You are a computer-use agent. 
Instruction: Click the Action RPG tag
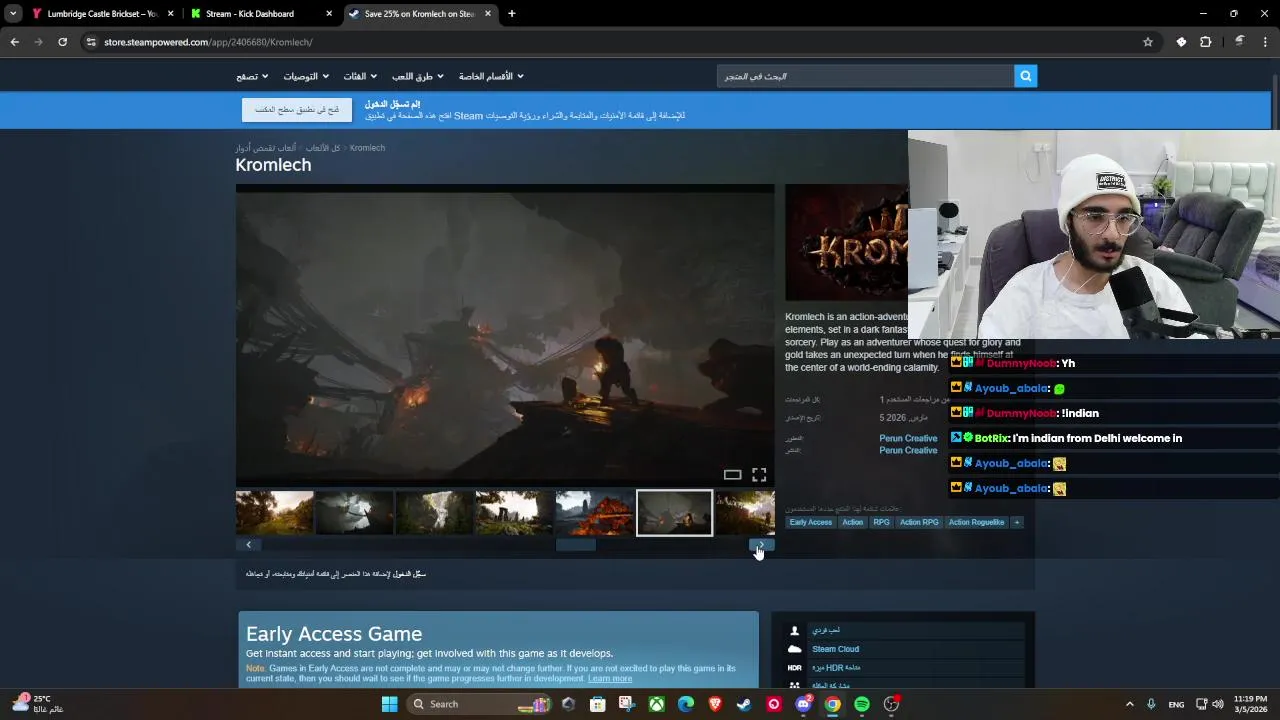click(919, 522)
